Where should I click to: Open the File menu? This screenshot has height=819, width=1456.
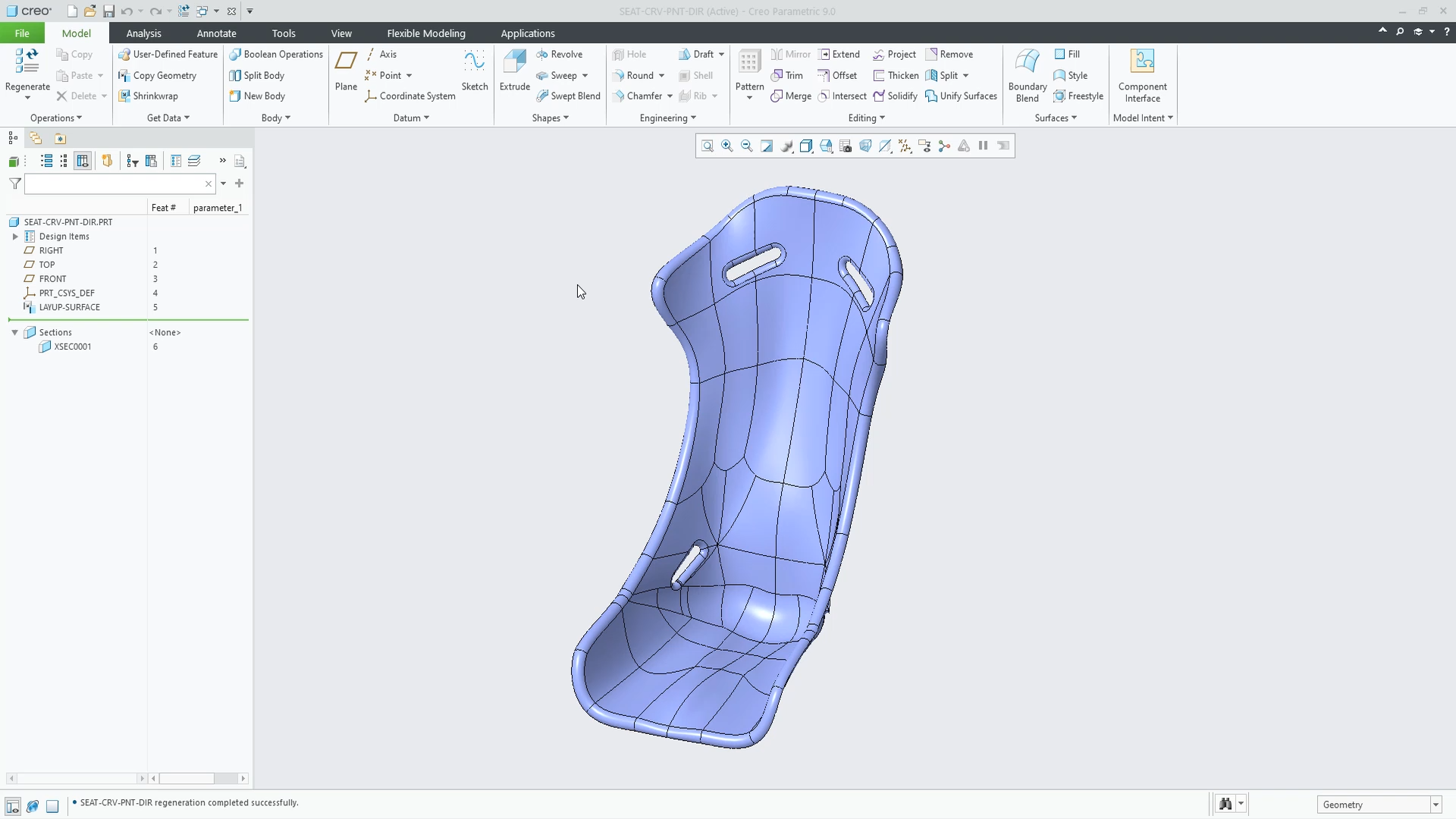(x=22, y=33)
